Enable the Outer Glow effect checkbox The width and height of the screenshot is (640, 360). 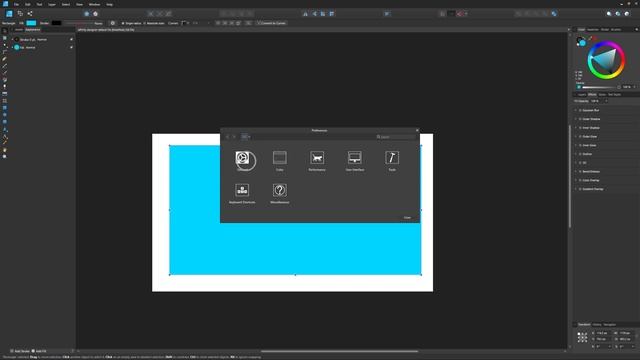coord(580,136)
